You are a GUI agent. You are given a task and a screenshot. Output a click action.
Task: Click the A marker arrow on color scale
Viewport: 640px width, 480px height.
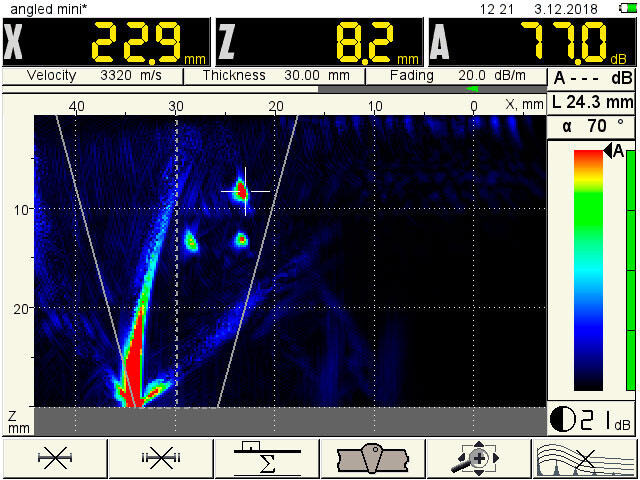click(x=615, y=152)
